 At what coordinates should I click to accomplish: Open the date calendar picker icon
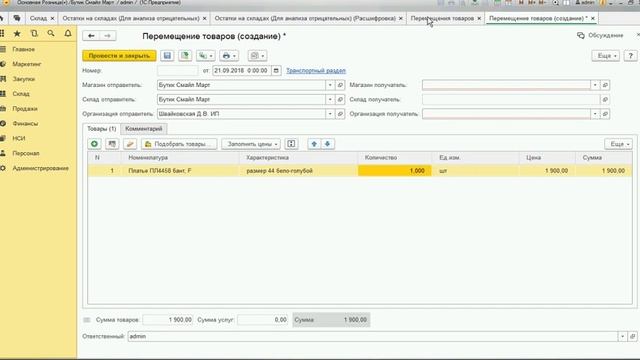tap(276, 71)
